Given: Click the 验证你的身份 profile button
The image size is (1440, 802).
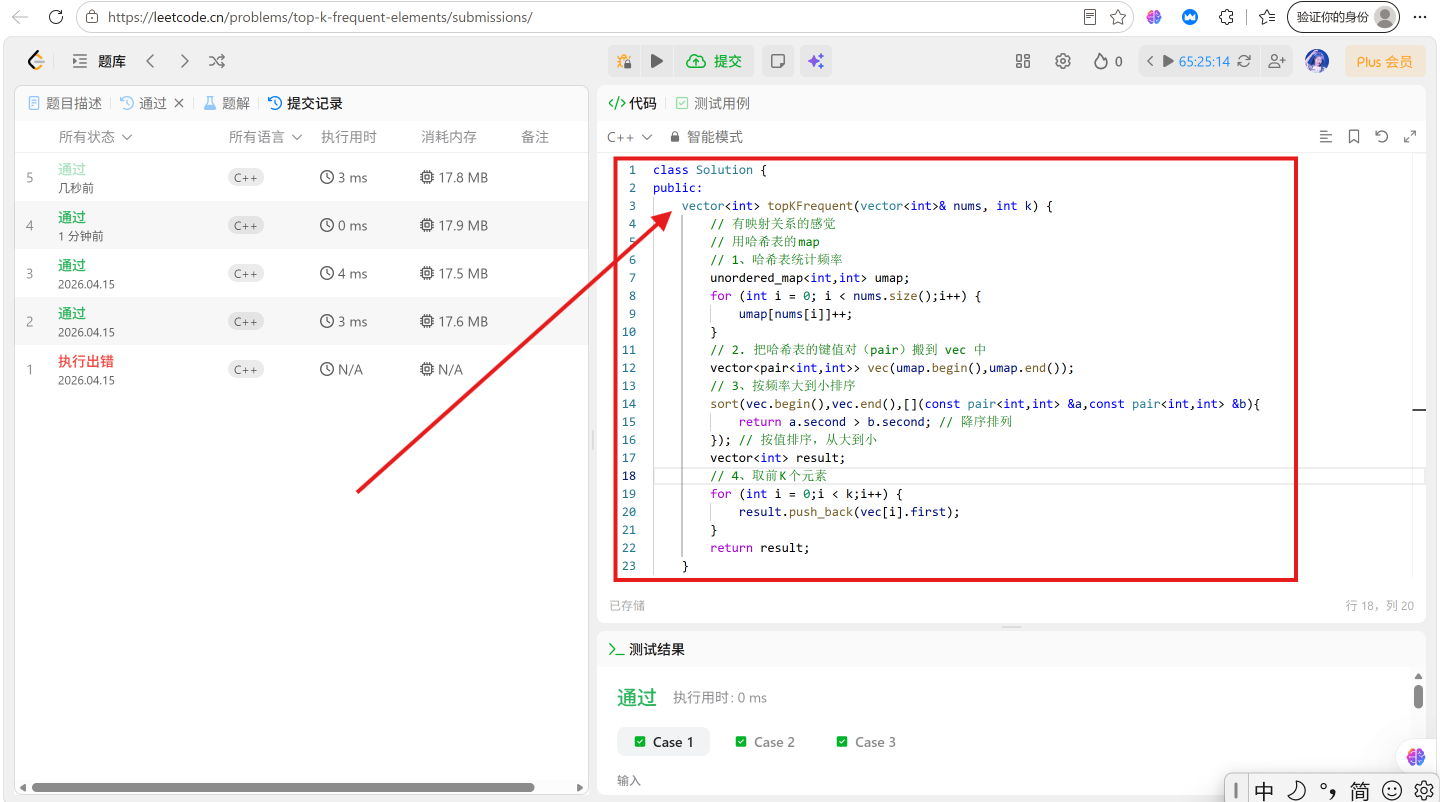Looking at the screenshot, I should [1343, 17].
